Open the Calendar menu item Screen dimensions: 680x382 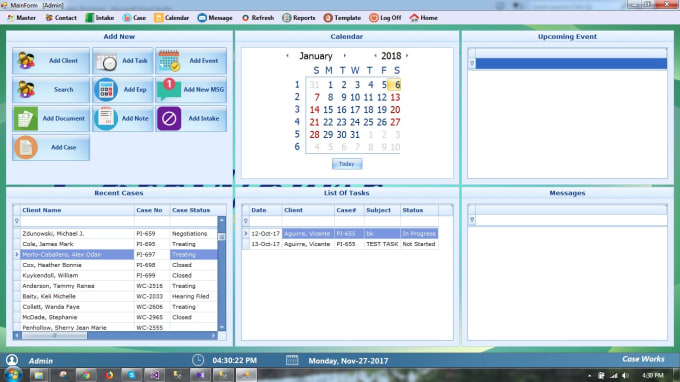172,18
